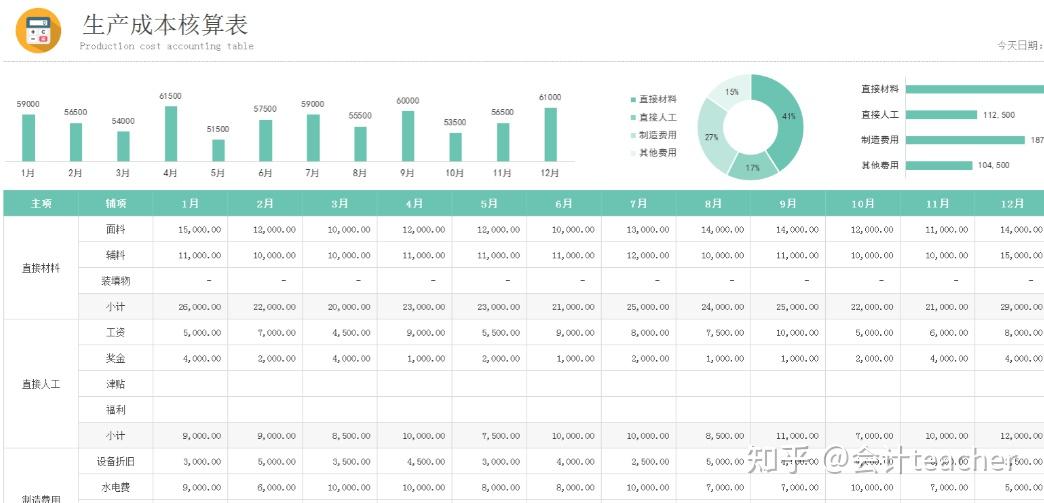Select the 9月 table column header
1044x503 pixels.
click(x=788, y=203)
